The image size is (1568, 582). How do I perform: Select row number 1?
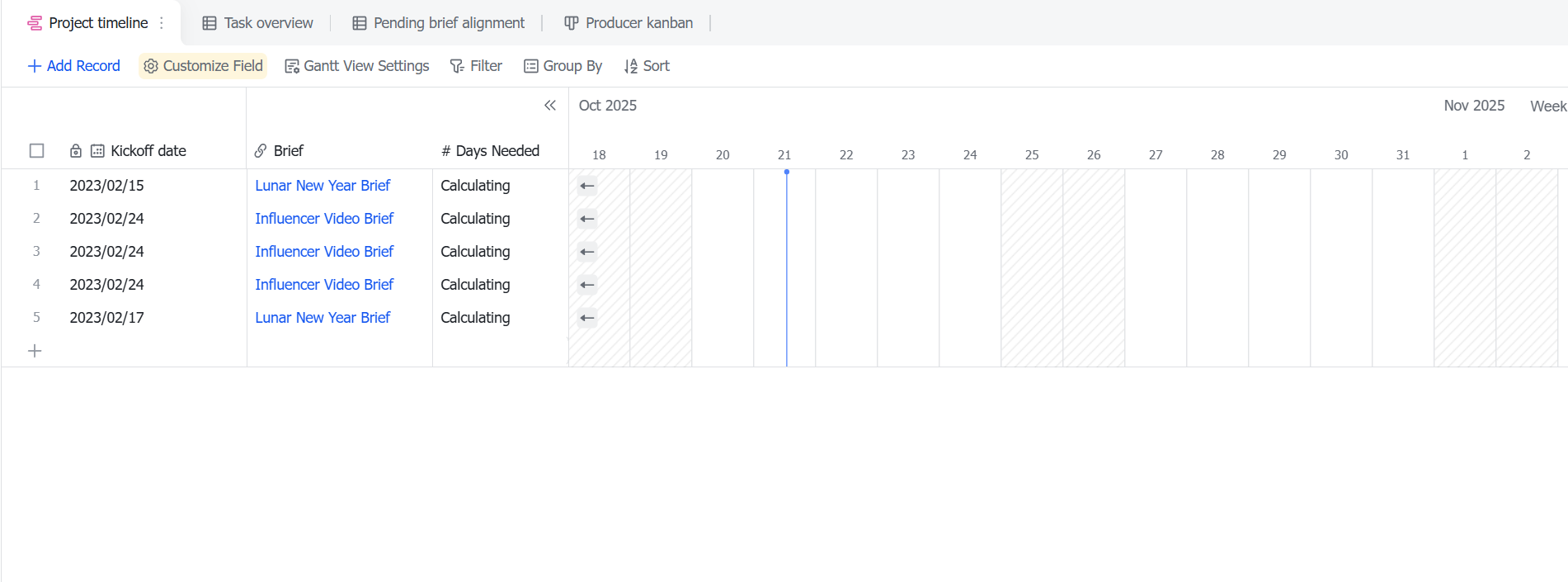[x=36, y=186]
